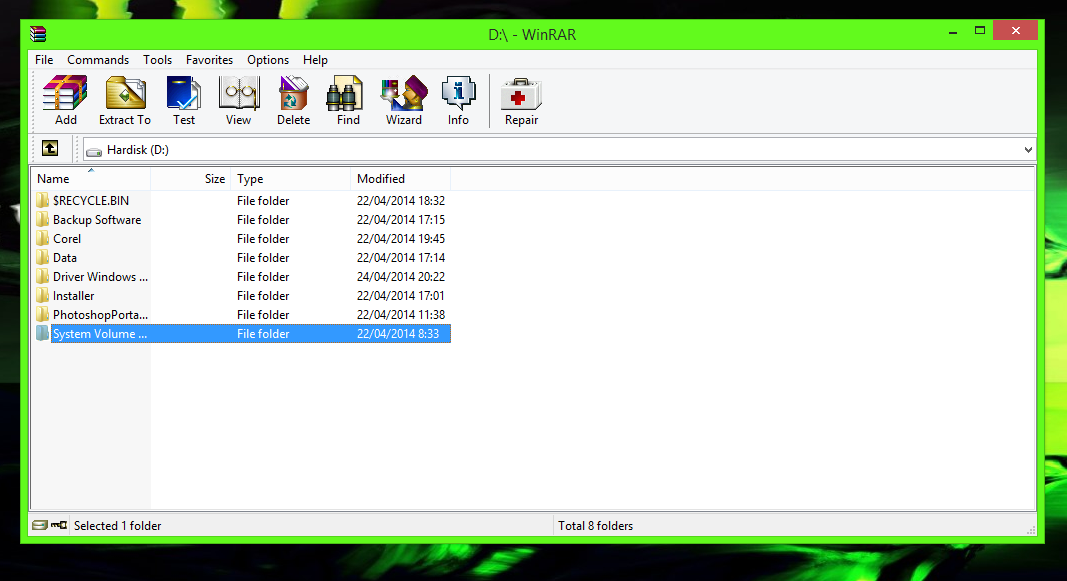Click the Test archive toolbar icon
1067x581 pixels.
pyautogui.click(x=184, y=94)
